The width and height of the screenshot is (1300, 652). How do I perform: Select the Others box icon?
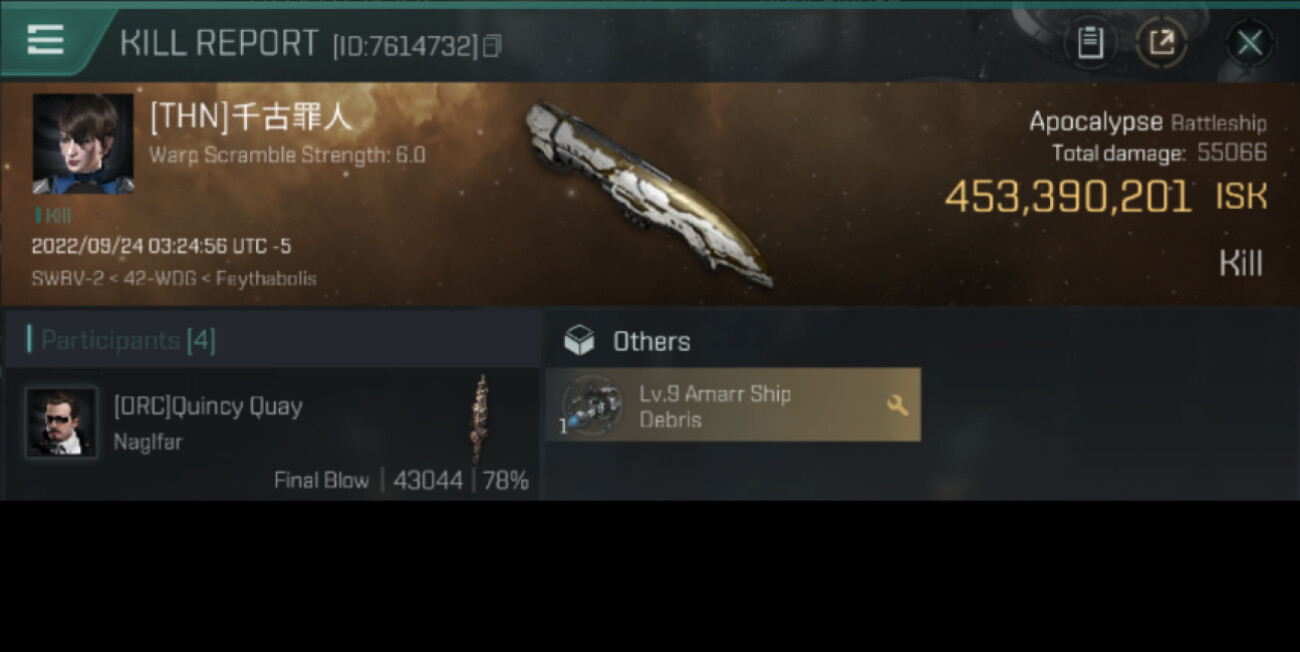point(579,341)
